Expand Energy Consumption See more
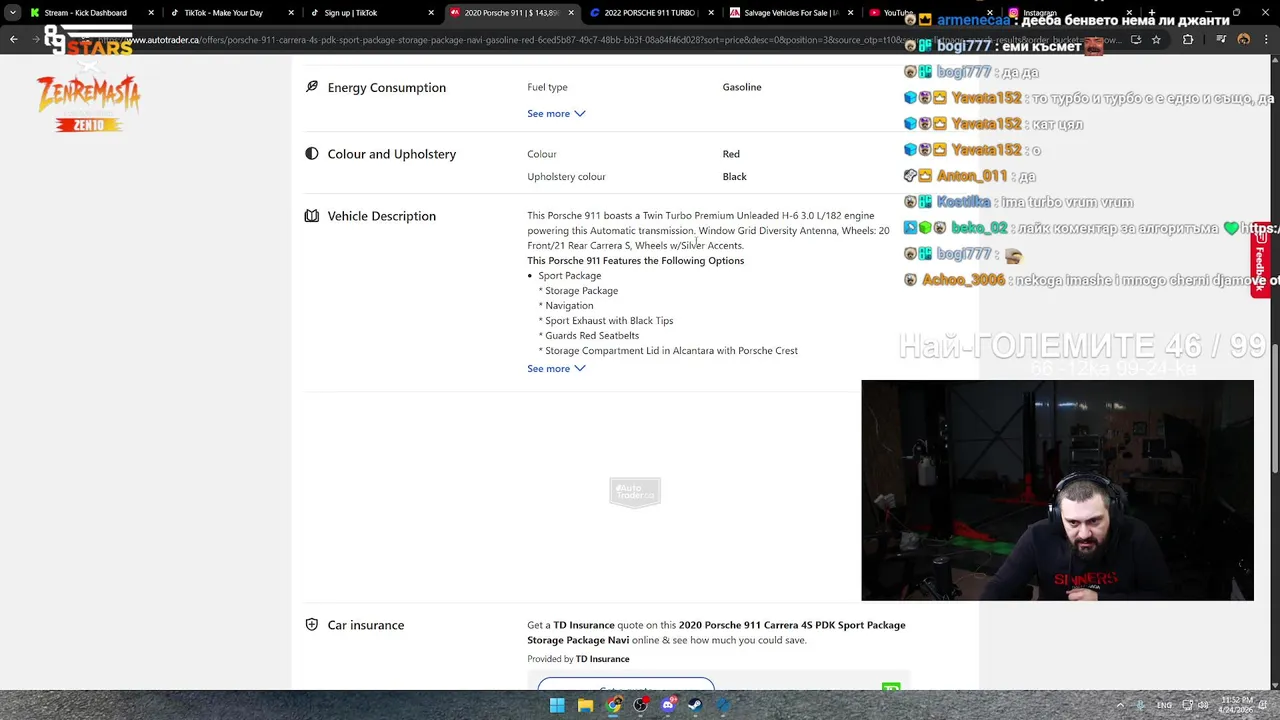The width and height of the screenshot is (1280, 720). (x=556, y=113)
